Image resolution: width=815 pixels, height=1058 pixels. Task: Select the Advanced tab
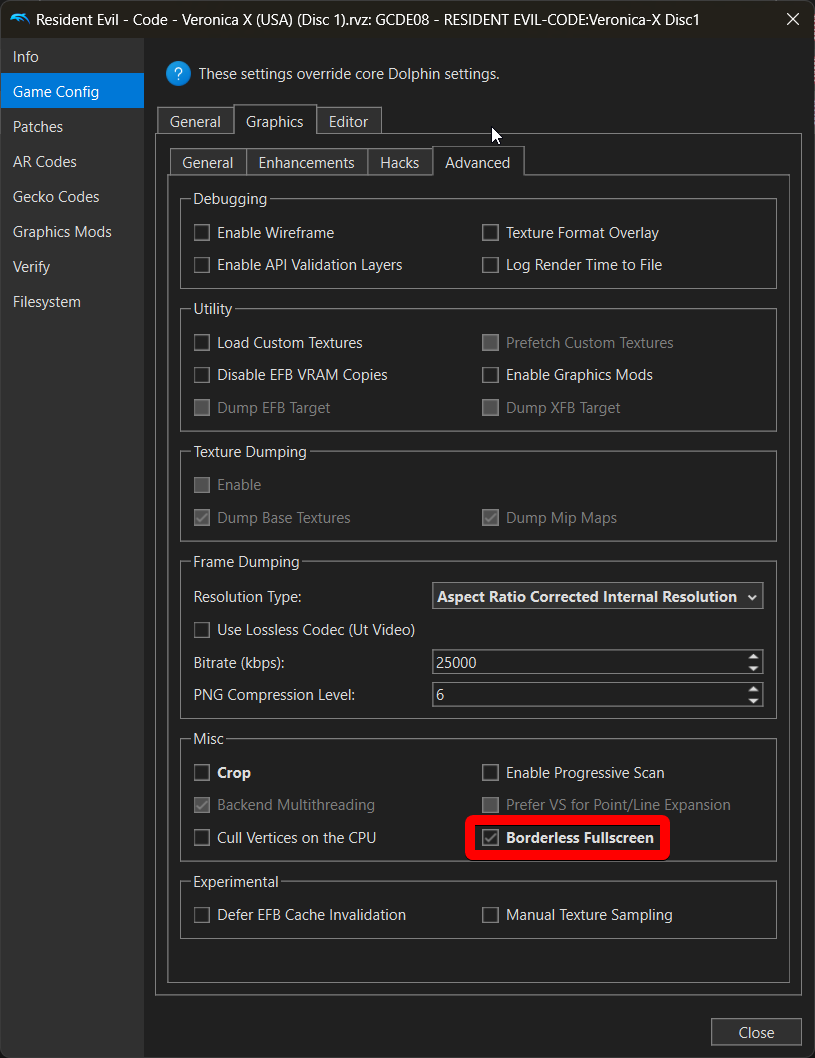pyautogui.click(x=478, y=162)
